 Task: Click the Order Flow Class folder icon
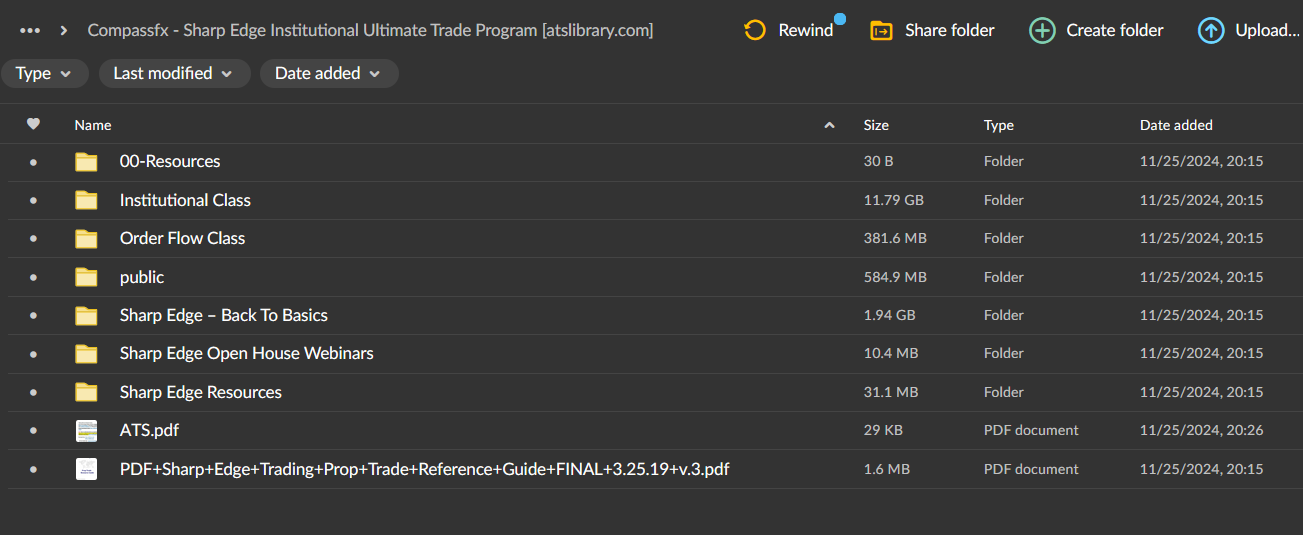click(87, 239)
